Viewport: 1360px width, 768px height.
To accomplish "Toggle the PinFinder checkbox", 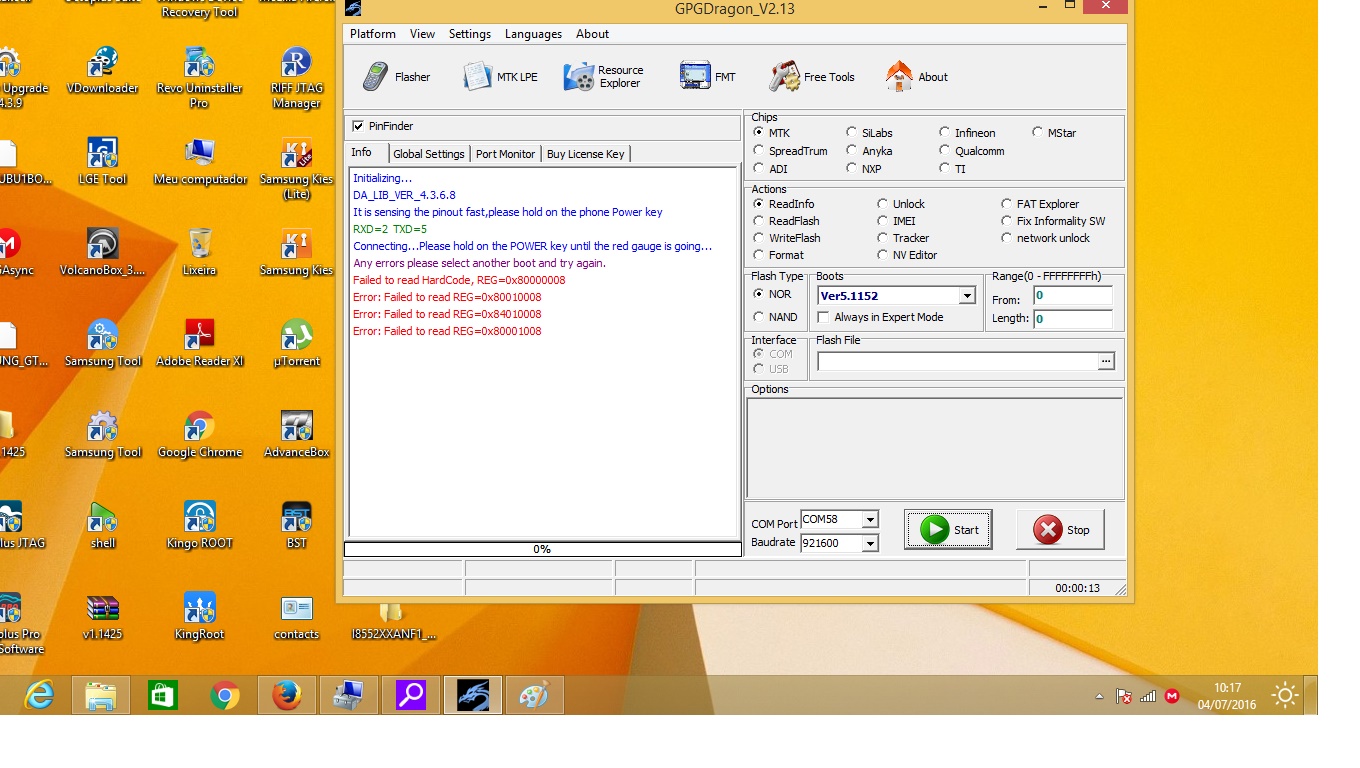I will [358, 126].
